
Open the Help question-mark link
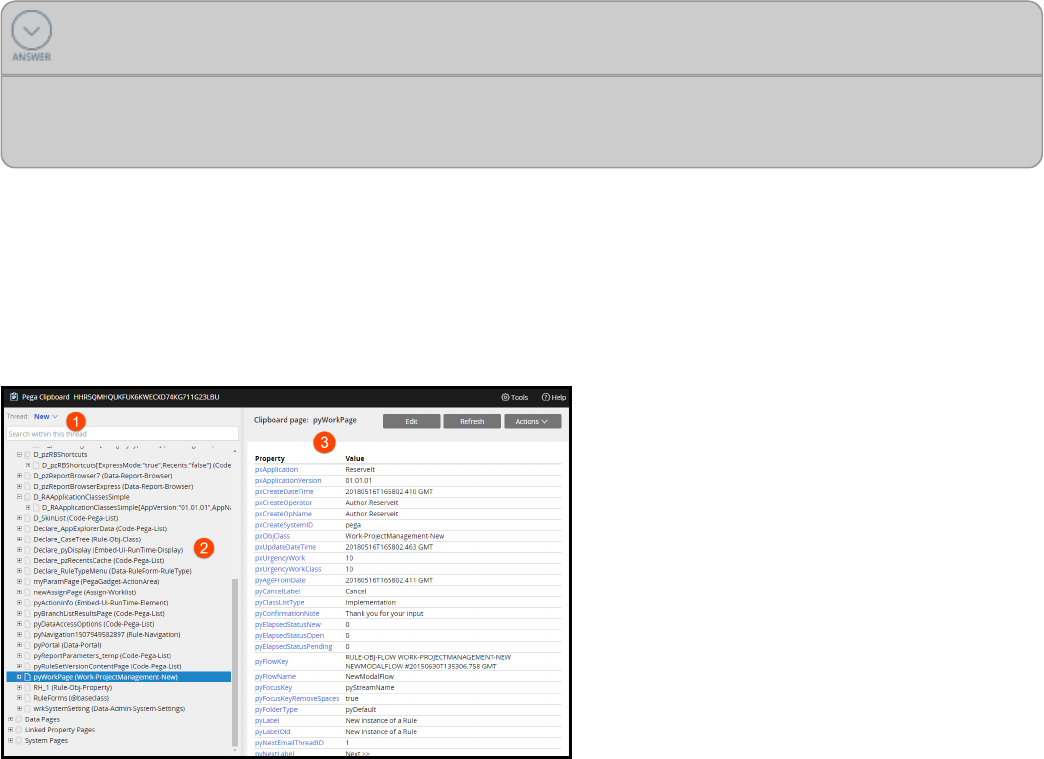click(554, 397)
